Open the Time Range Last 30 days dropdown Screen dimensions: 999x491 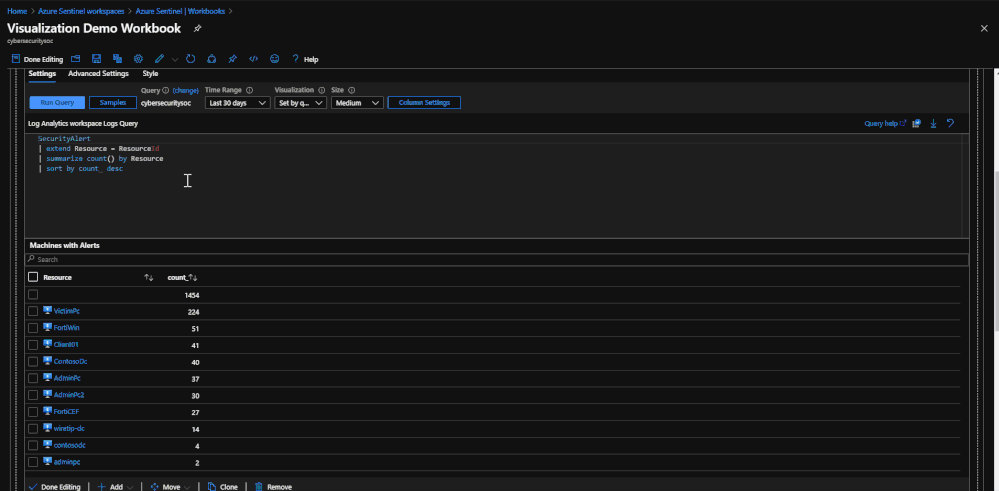click(x=238, y=103)
